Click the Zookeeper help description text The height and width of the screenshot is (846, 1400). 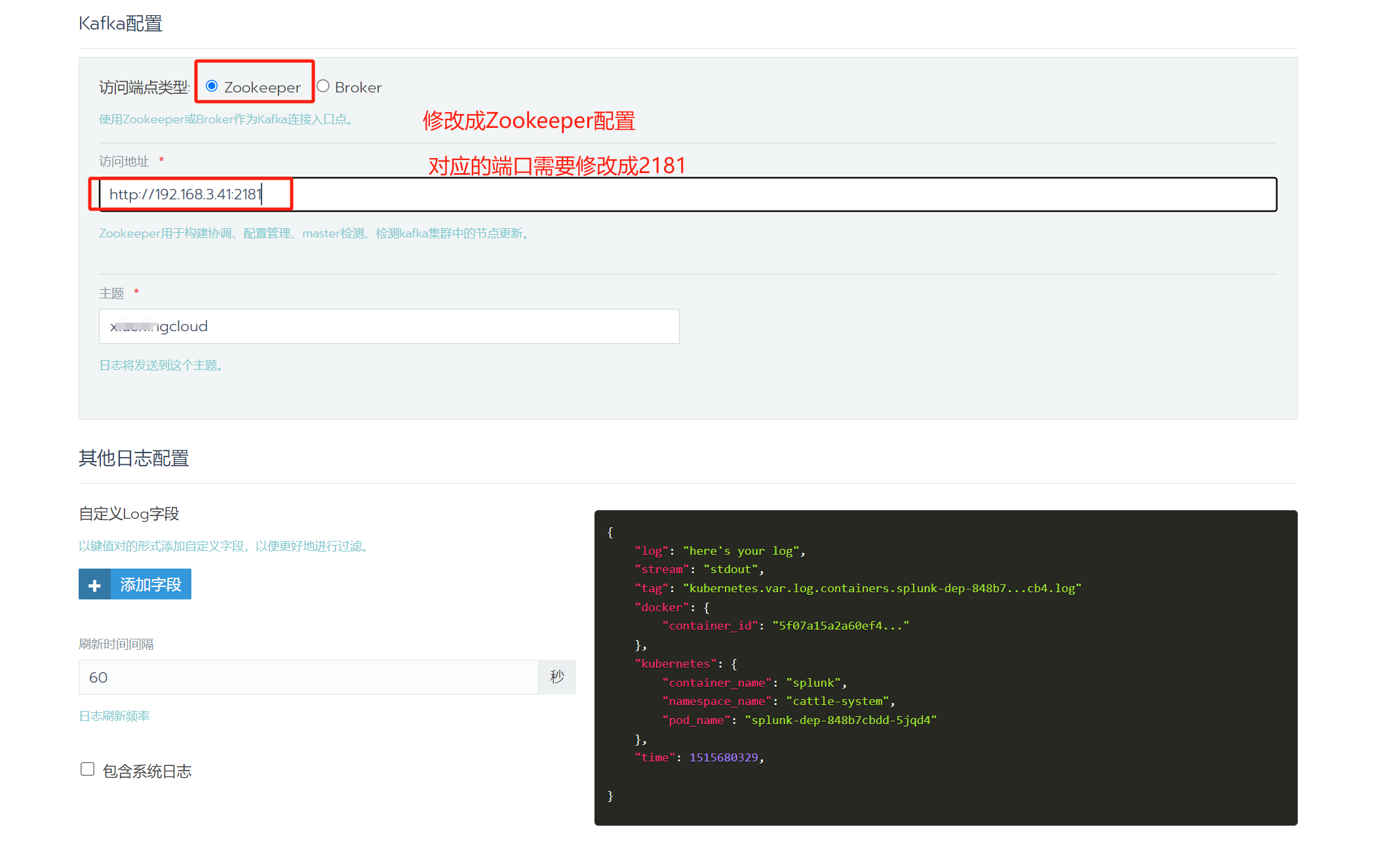click(315, 233)
